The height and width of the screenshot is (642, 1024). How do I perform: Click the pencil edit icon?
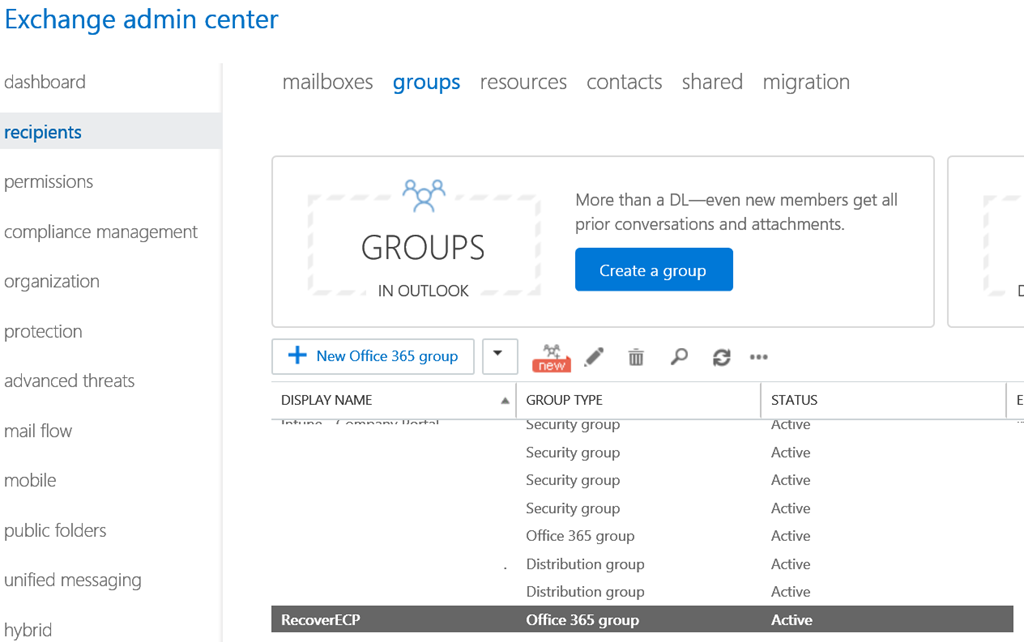tap(594, 357)
